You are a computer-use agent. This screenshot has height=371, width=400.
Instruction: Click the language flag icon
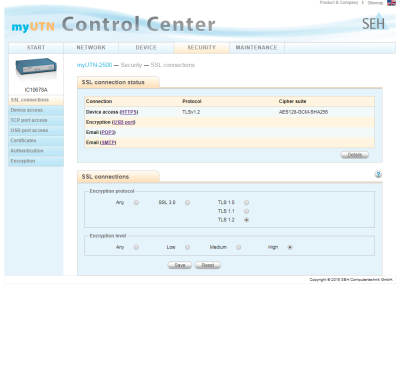[391, 3]
